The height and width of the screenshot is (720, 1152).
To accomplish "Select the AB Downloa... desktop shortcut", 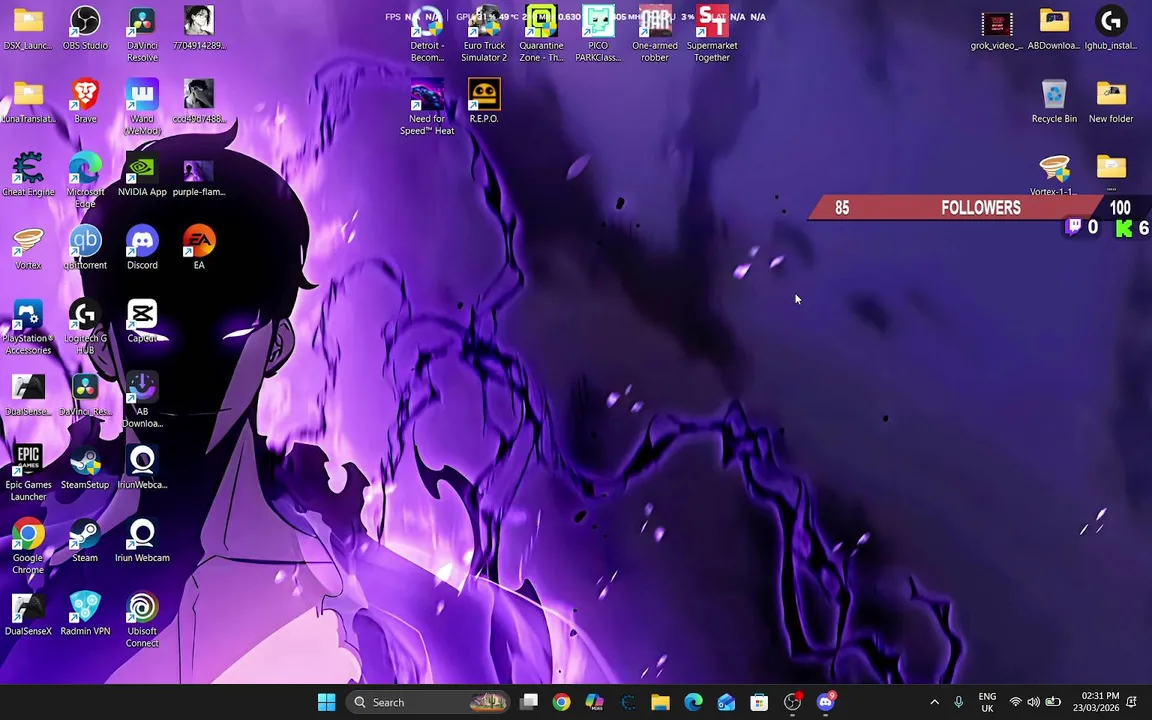I will click(x=142, y=400).
